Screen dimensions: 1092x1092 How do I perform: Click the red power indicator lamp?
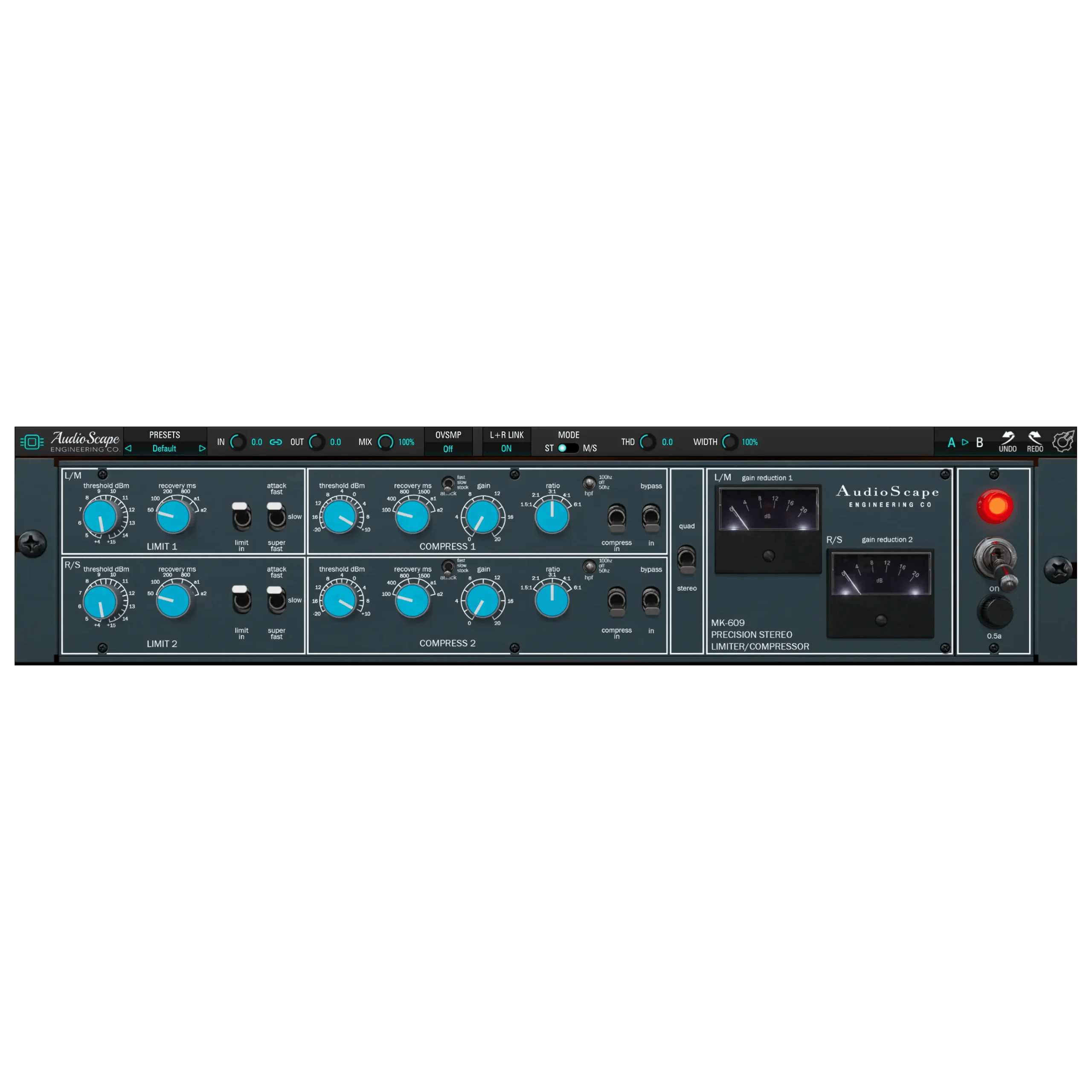[995, 506]
